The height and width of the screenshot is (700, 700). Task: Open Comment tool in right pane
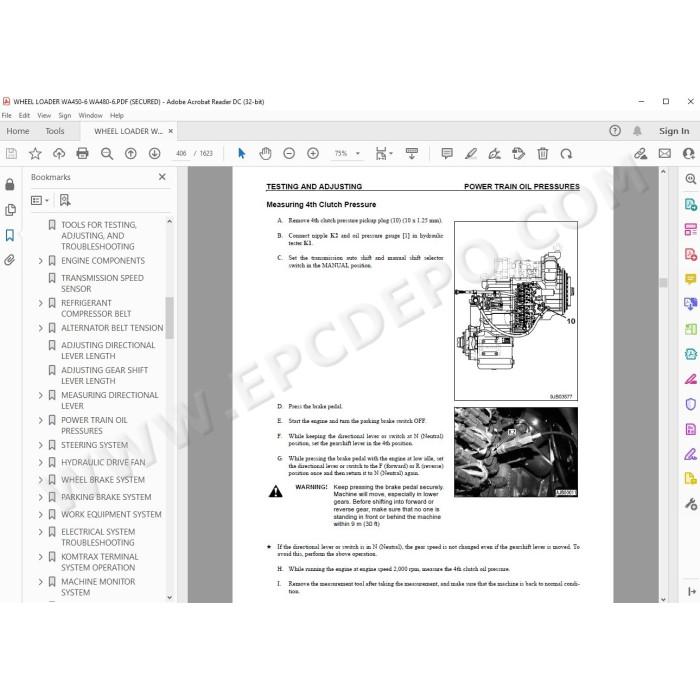pos(691,279)
